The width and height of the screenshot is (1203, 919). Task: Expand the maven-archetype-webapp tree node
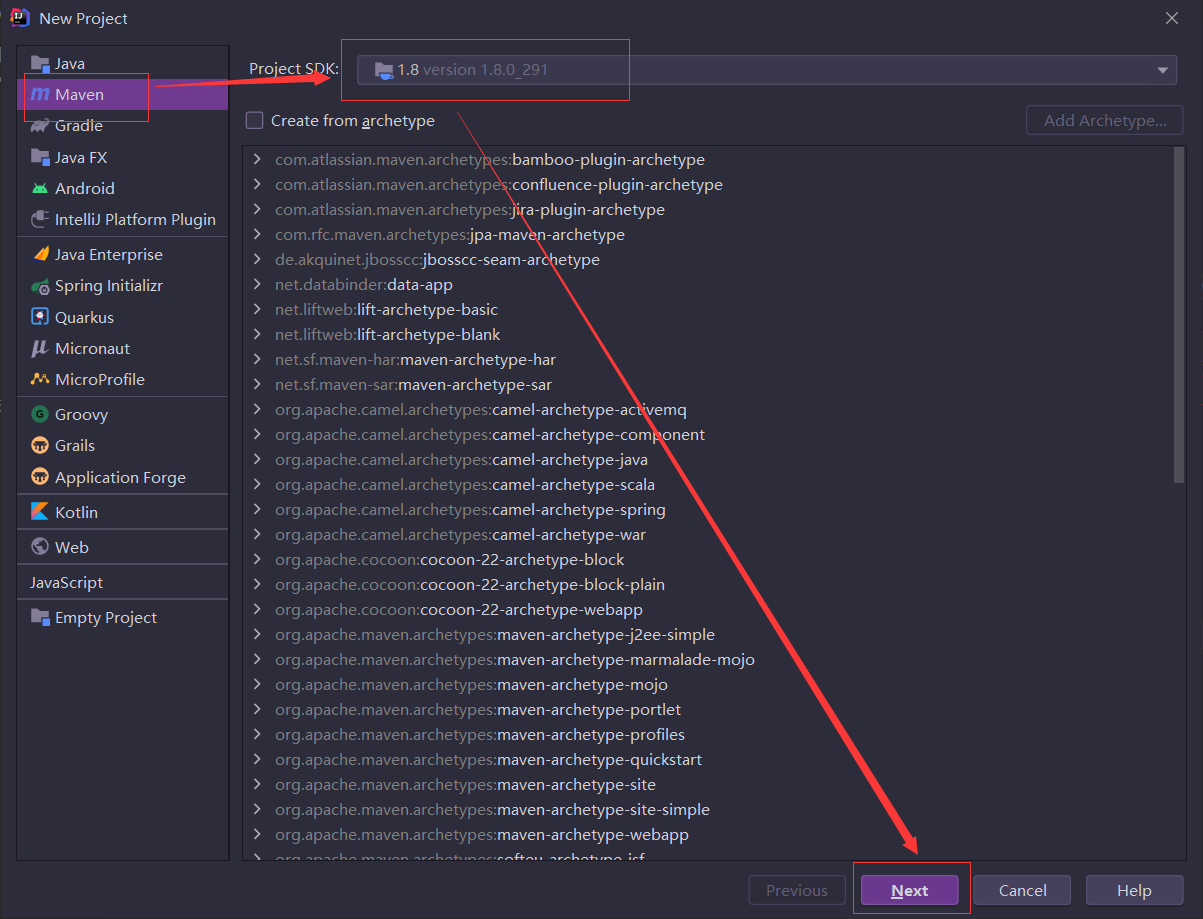[257, 835]
